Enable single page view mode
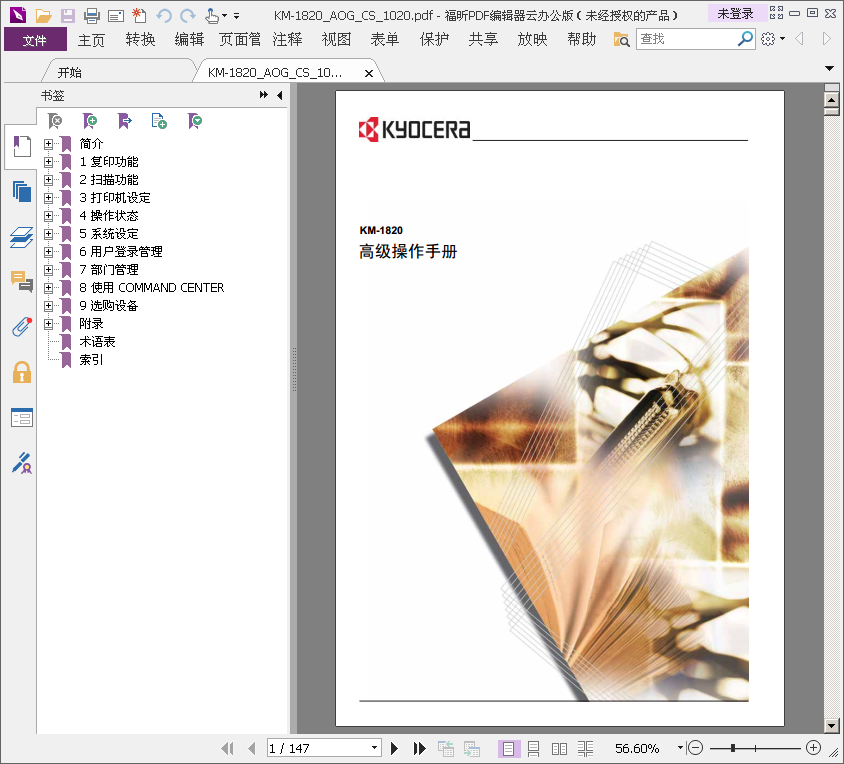The height and width of the screenshot is (764, 844). [509, 749]
